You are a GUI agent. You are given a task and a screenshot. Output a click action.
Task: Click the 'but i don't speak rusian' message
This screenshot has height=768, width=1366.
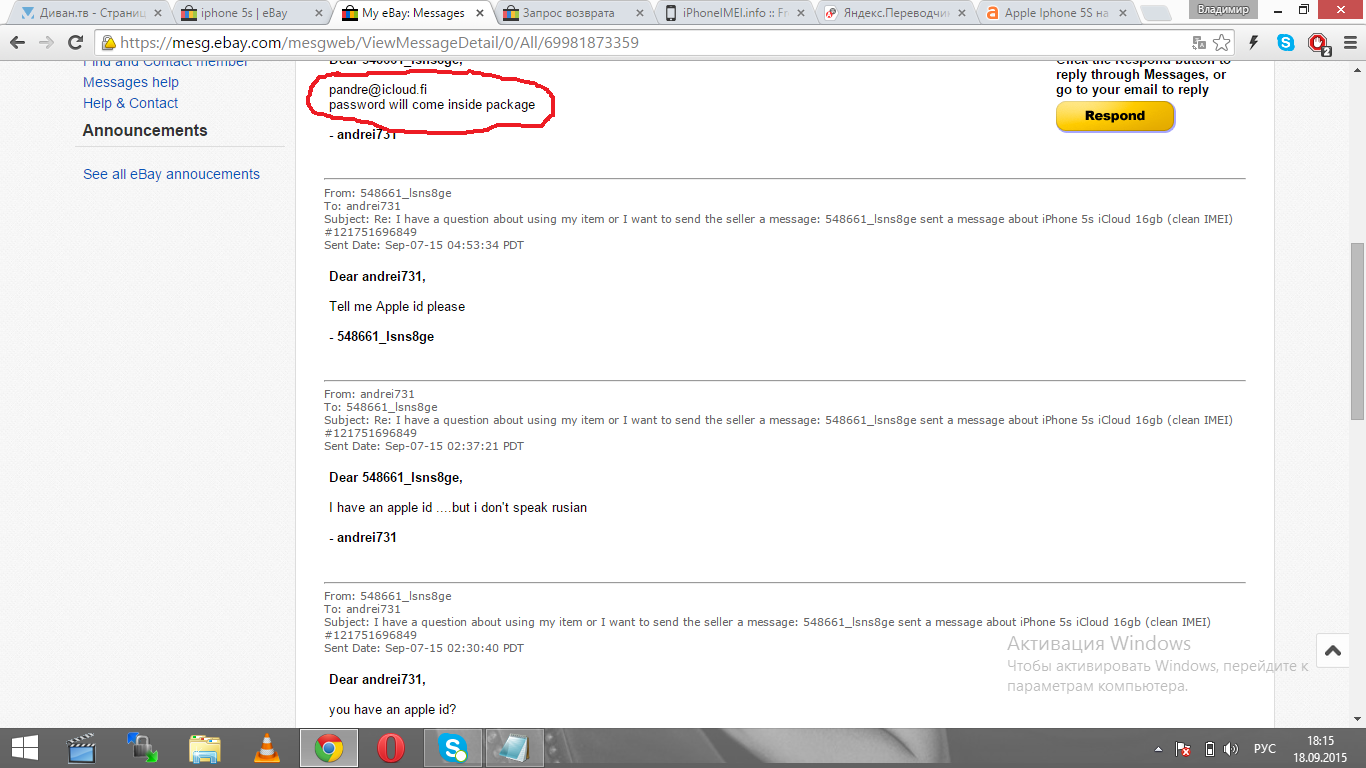click(x=458, y=507)
